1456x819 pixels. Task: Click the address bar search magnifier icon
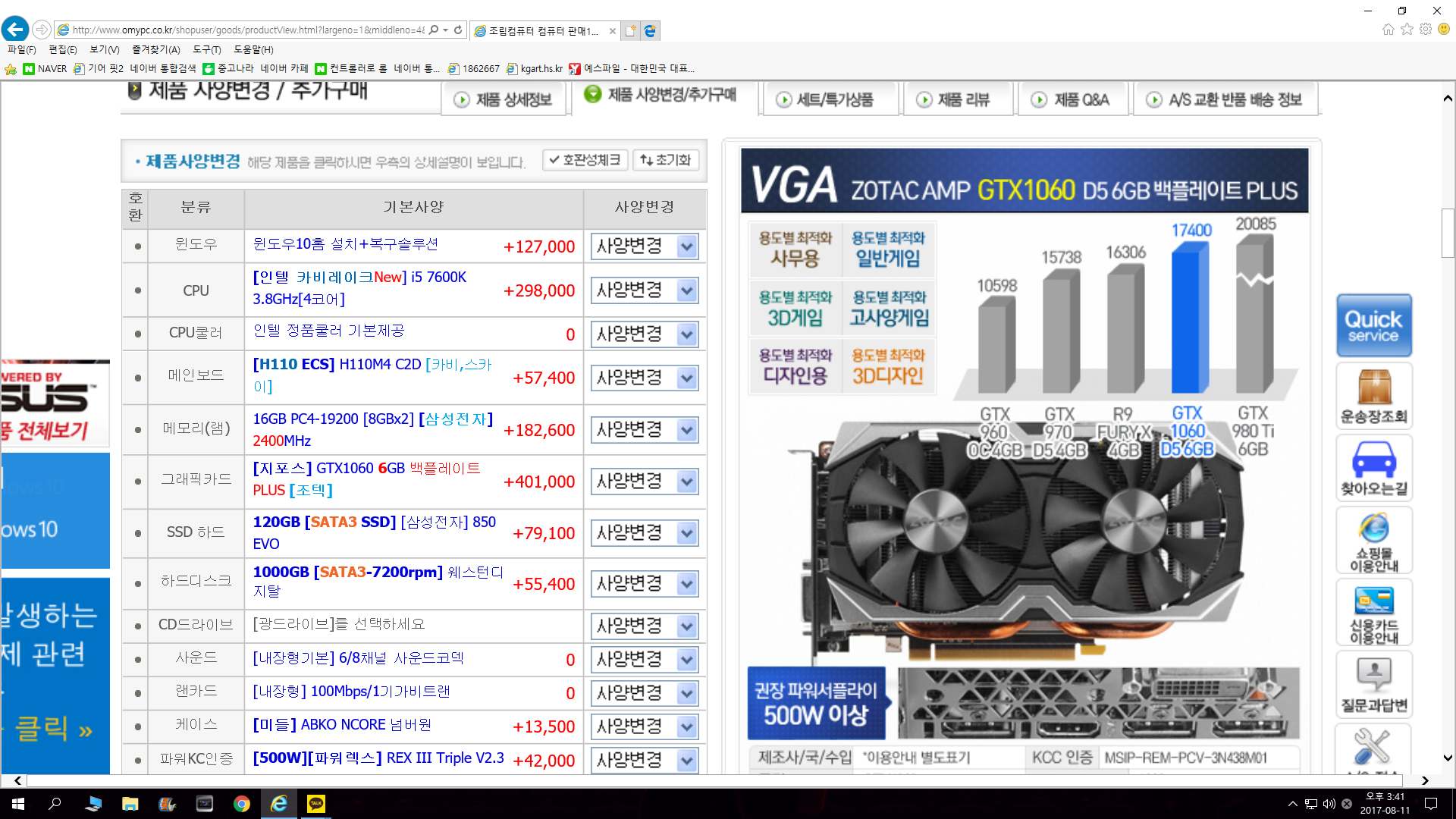(x=434, y=30)
